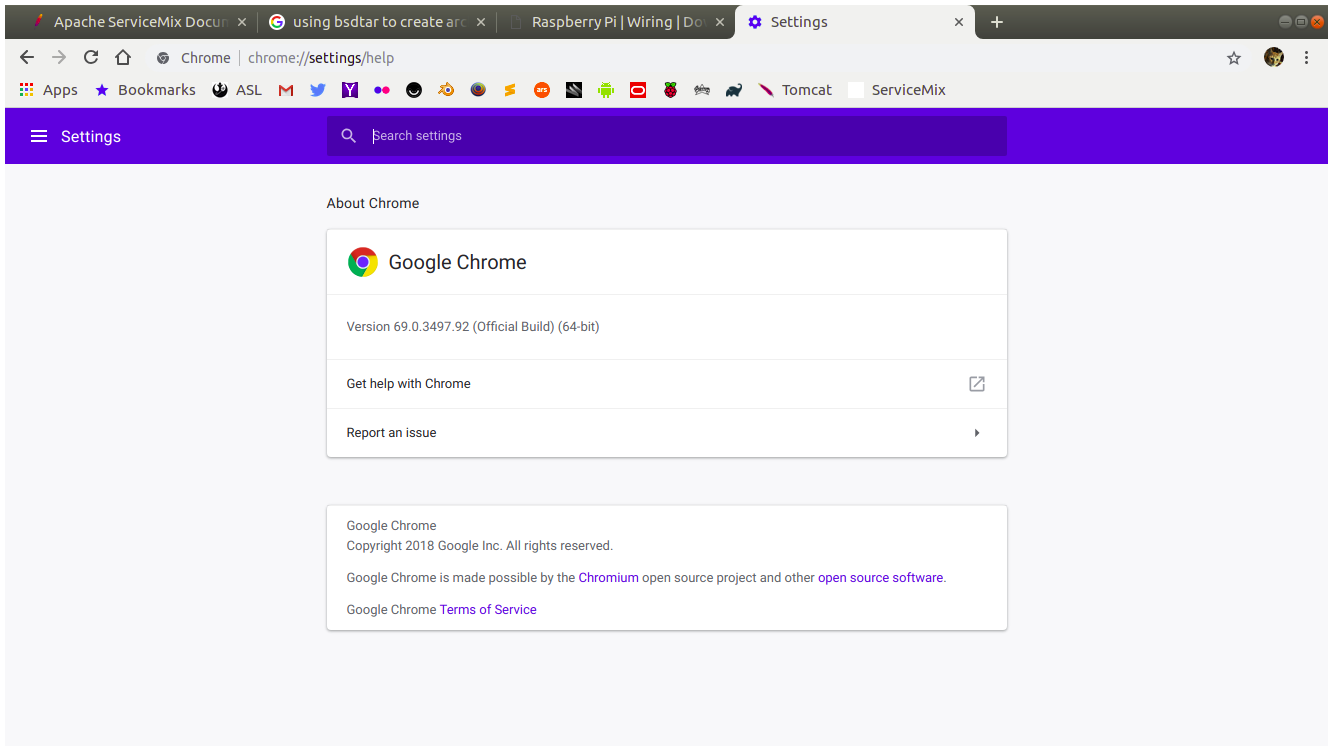Select the Settings tab
The width and height of the screenshot is (1337, 755).
(x=853, y=22)
